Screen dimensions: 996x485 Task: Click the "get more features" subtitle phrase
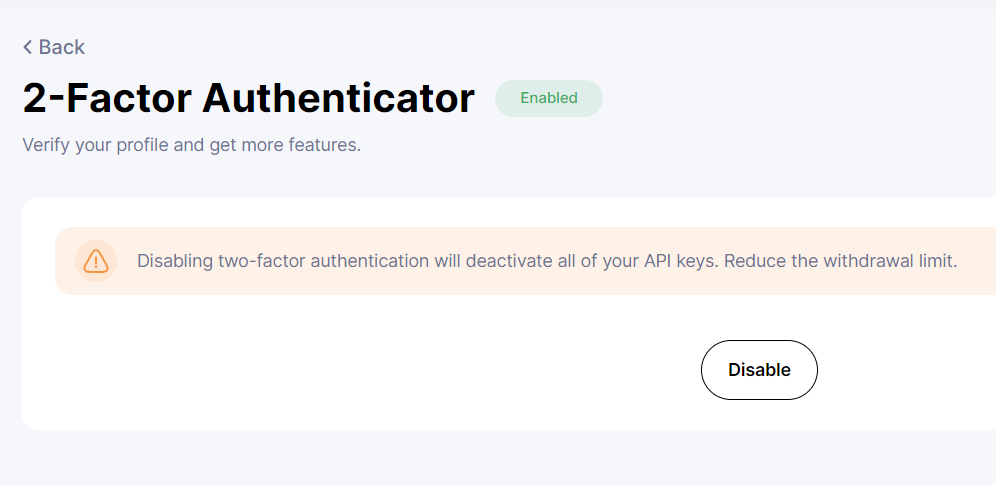pos(284,145)
